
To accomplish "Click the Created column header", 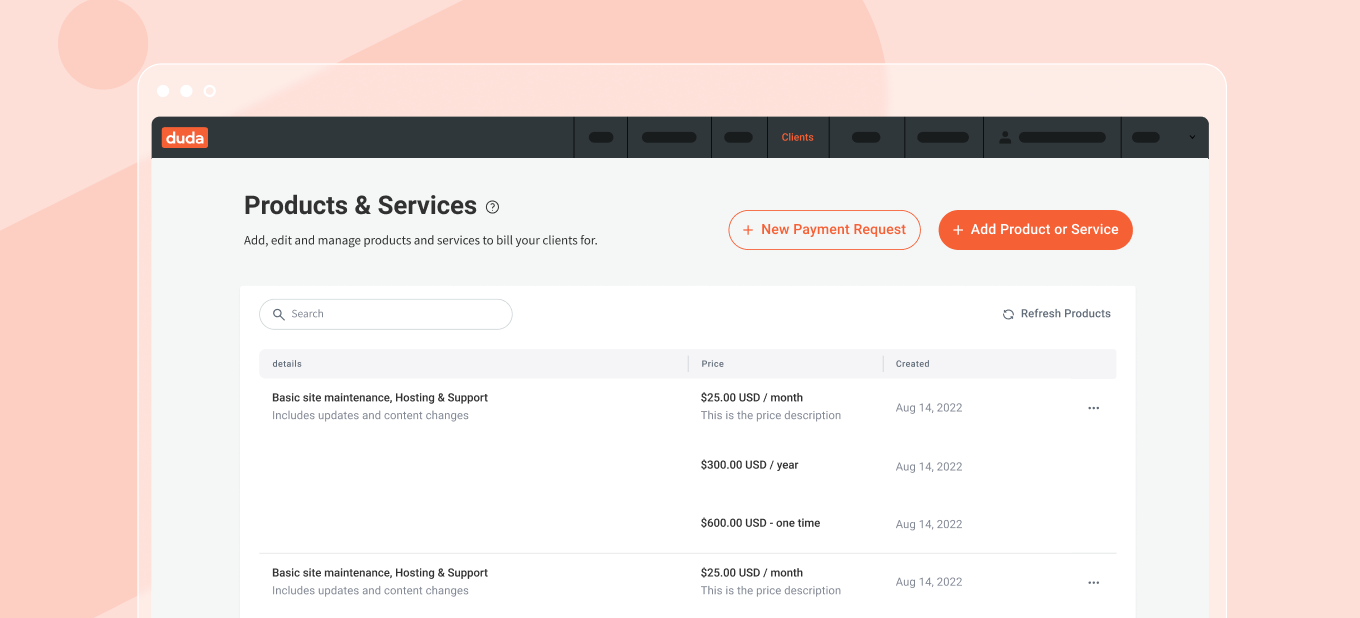I will tap(912, 364).
